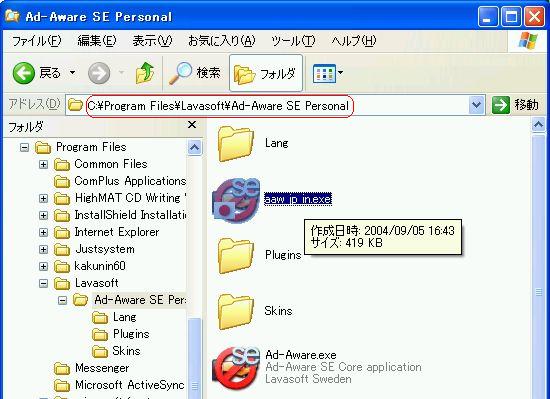Image resolution: width=550 pixels, height=399 pixels.
Task: Open the 表示(V) menu
Action: point(152,41)
